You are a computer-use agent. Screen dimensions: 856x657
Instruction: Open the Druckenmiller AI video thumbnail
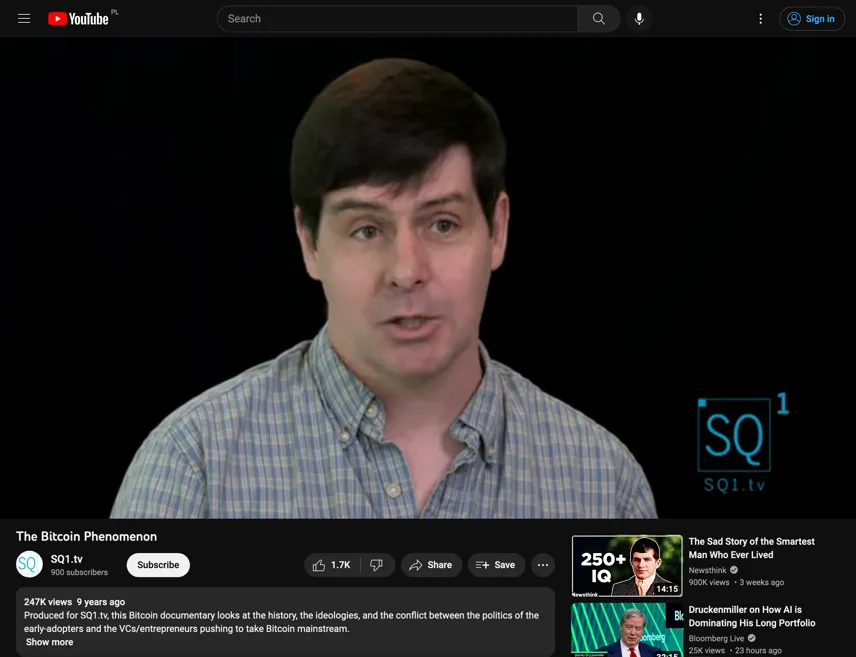[627, 630]
